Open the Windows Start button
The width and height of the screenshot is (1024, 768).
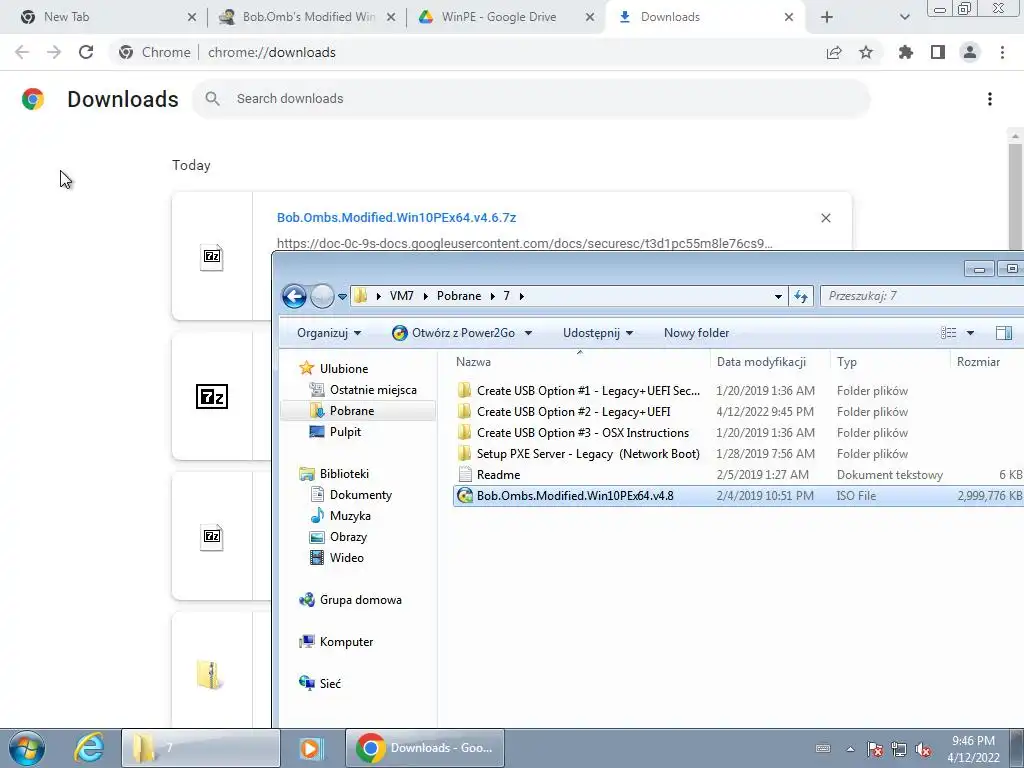coord(26,748)
